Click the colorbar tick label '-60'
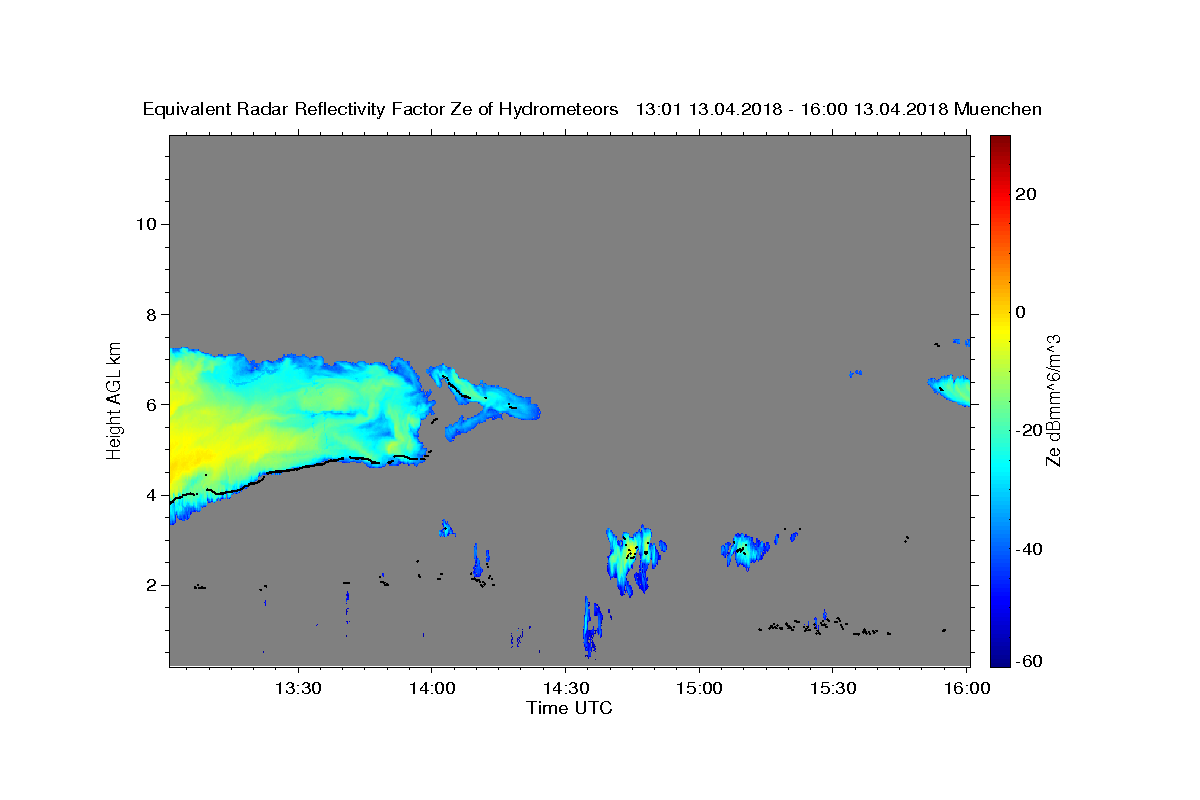Viewport: 1200px width, 800px height. point(1029,661)
